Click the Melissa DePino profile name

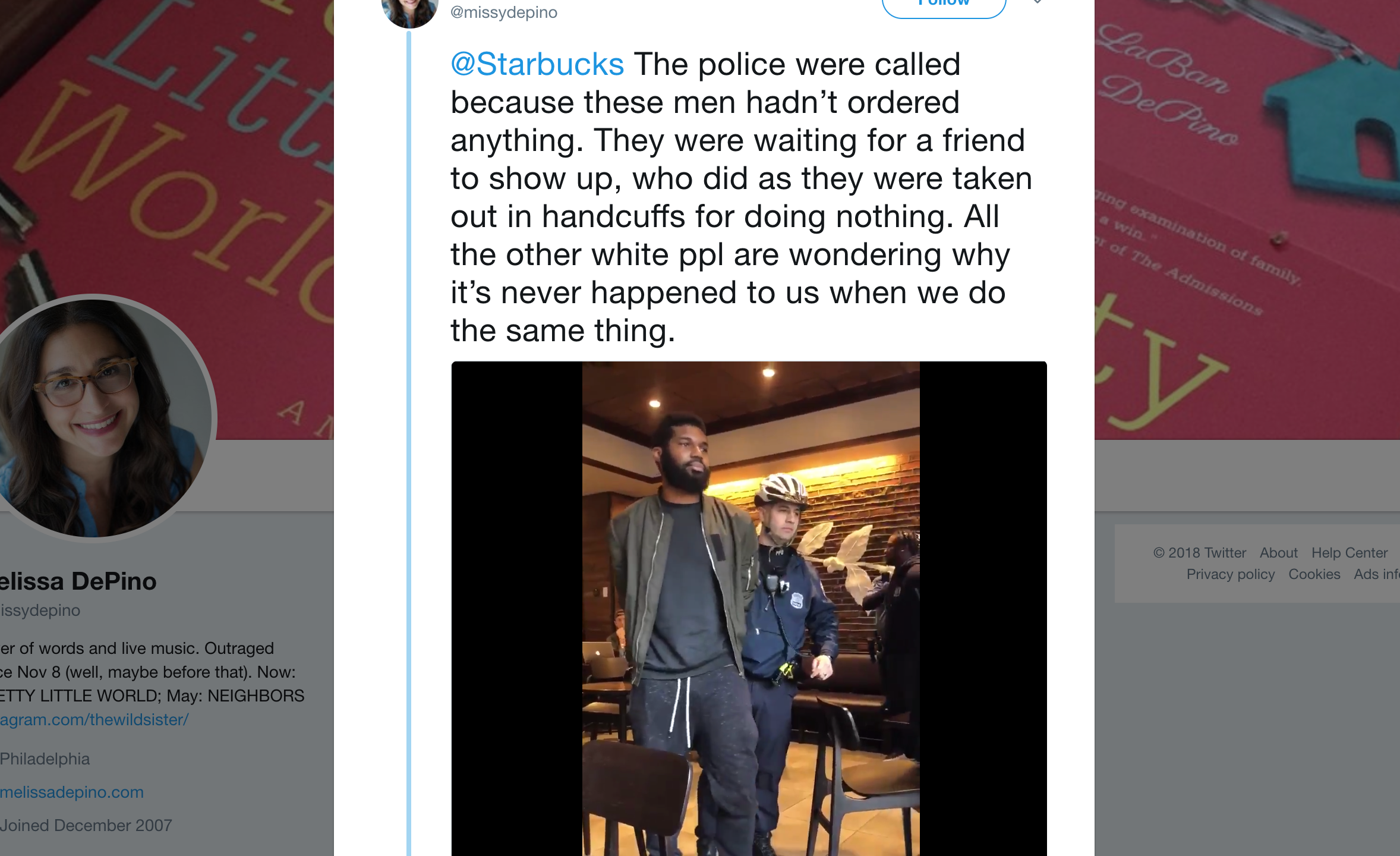(x=78, y=581)
